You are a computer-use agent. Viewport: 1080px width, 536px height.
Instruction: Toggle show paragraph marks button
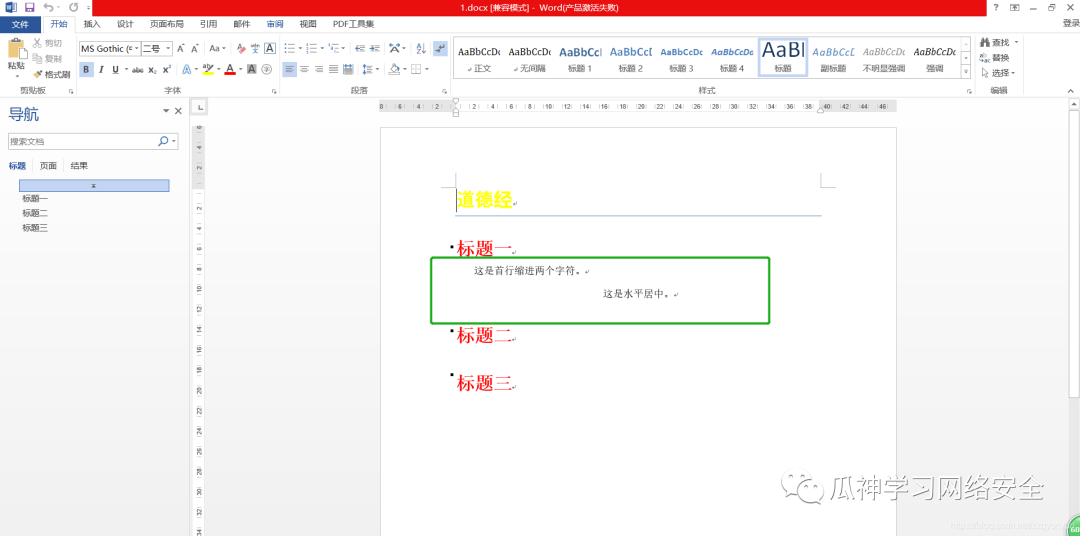(441, 48)
